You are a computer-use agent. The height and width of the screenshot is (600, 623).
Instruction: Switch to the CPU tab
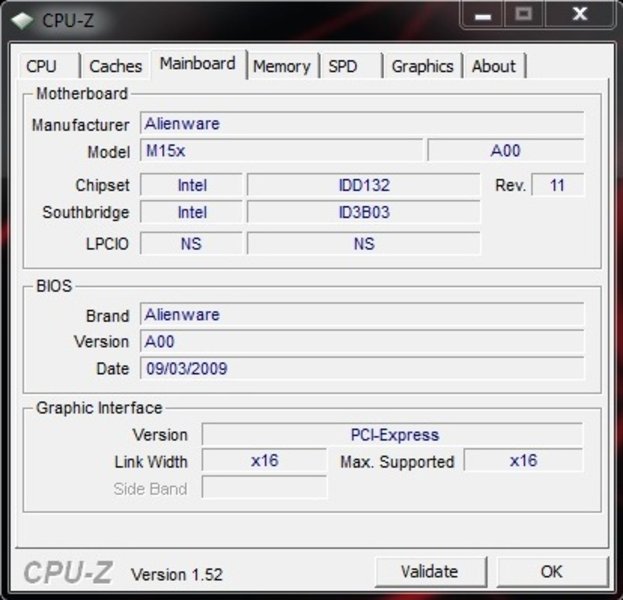[x=49, y=66]
